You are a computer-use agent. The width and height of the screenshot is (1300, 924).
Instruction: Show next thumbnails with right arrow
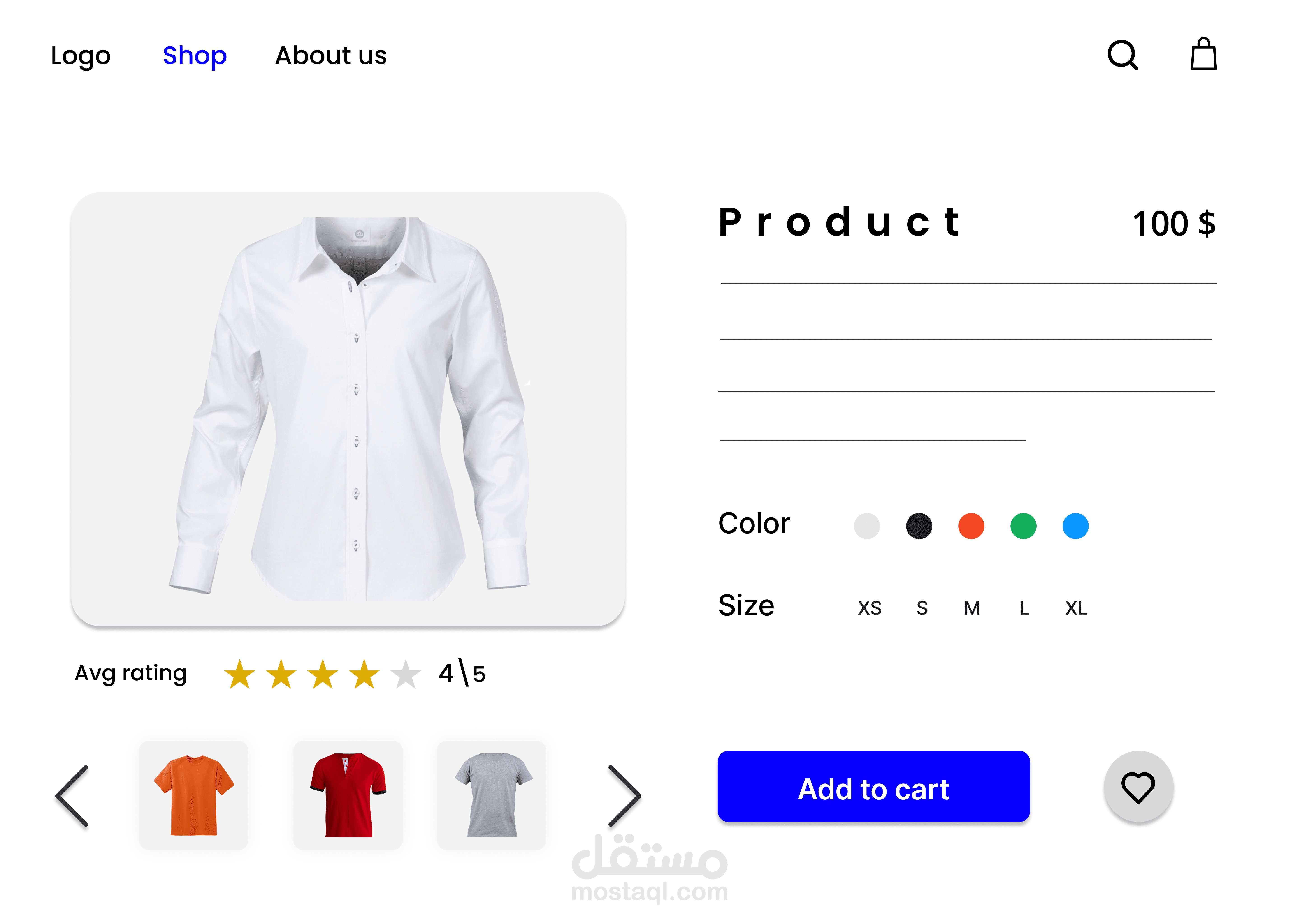coord(624,795)
